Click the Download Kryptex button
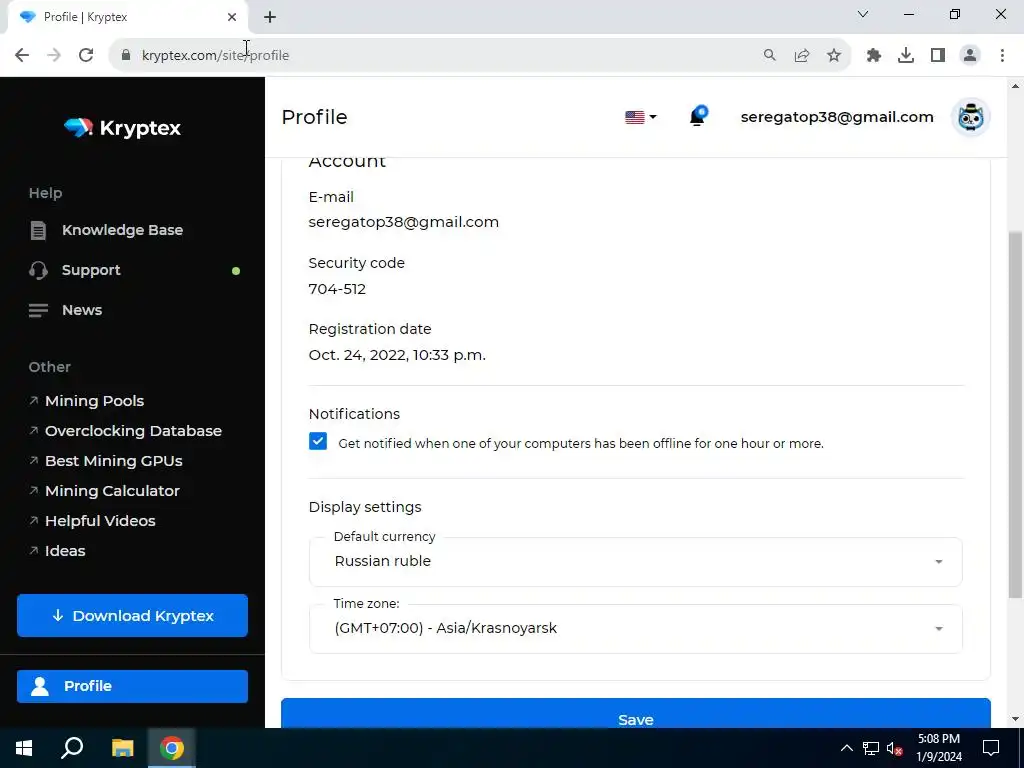This screenshot has width=1024, height=768. pos(133,615)
